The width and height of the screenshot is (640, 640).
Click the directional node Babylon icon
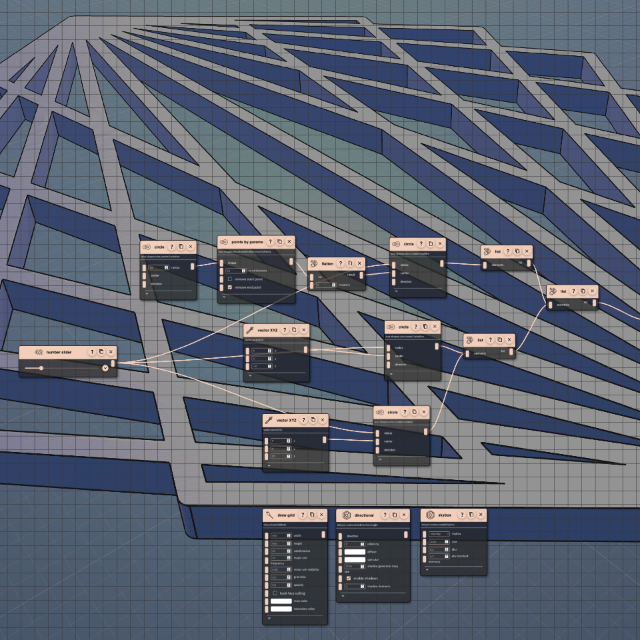[x=347, y=515]
